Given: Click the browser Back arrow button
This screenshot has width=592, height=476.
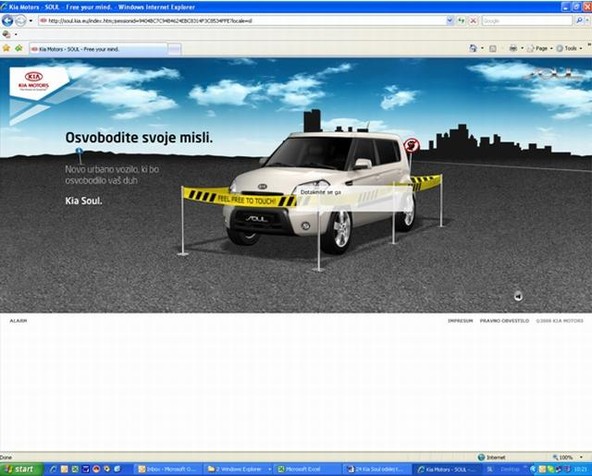Looking at the screenshot, I should [7, 20].
